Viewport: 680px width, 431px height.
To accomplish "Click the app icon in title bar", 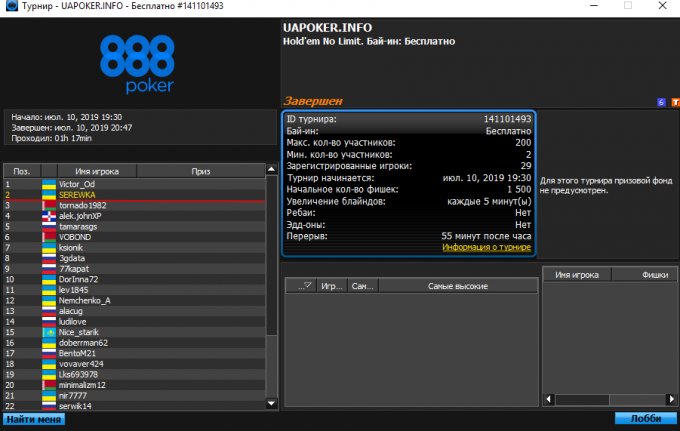I will tap(11, 6).
